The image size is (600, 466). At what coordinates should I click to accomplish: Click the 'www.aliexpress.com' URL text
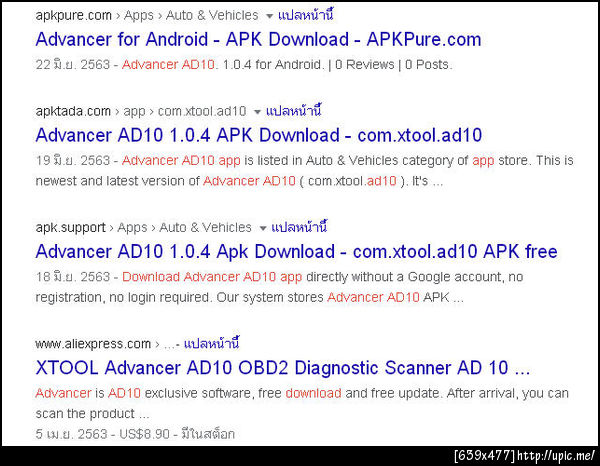tap(93, 344)
